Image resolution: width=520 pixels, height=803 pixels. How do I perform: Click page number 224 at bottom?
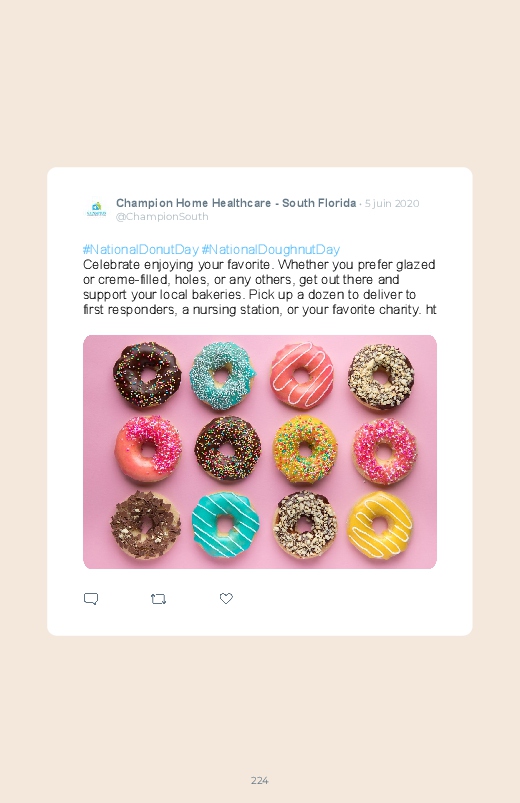coord(260,780)
